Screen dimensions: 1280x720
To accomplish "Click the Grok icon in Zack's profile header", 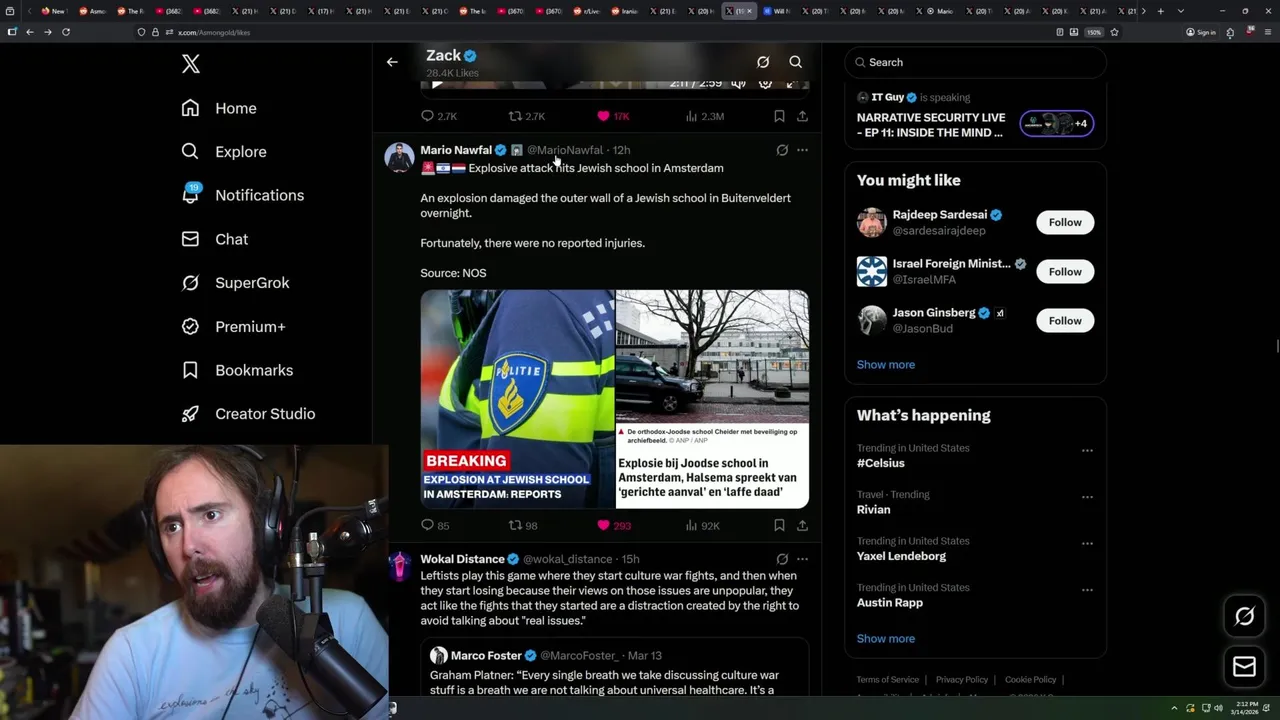I will pyautogui.click(x=763, y=62).
